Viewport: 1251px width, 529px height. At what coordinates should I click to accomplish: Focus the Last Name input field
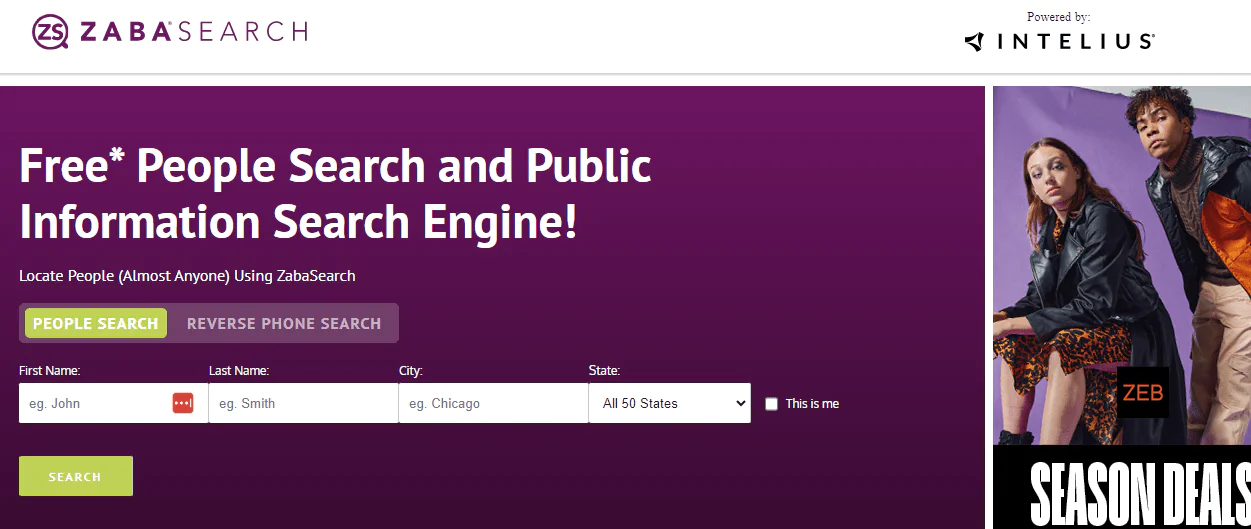coord(303,403)
